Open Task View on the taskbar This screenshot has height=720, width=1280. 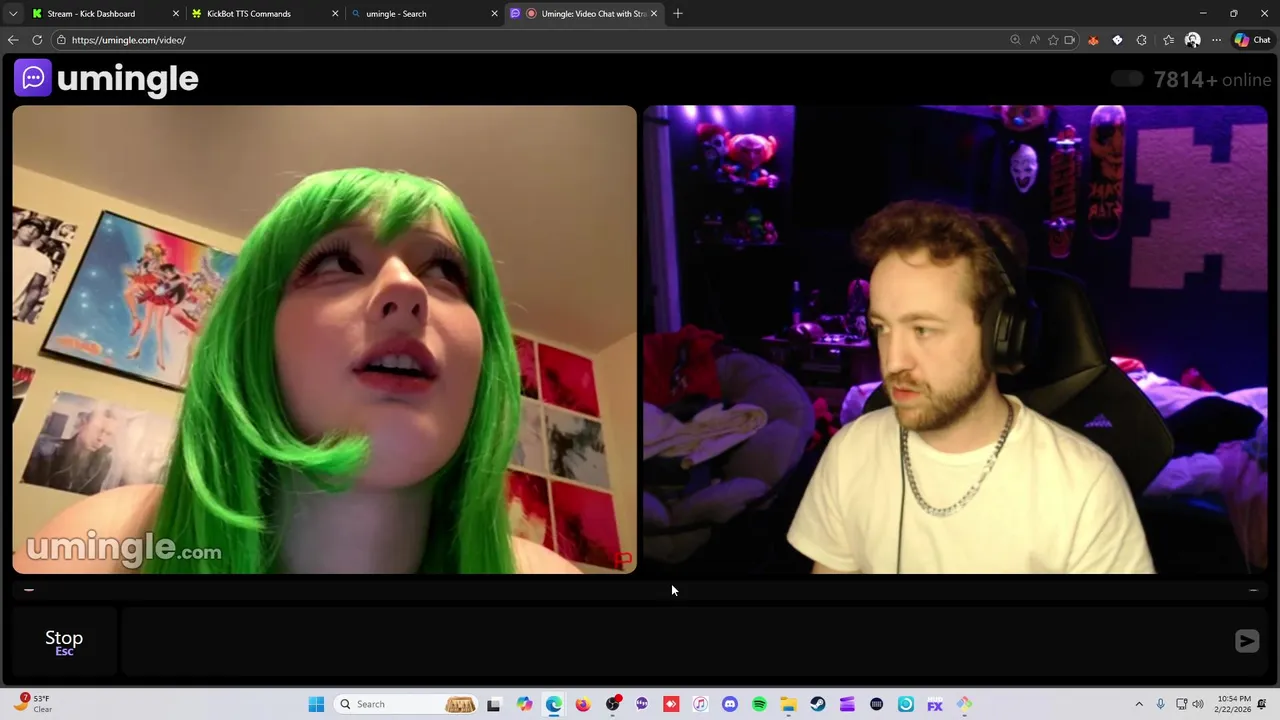[494, 704]
